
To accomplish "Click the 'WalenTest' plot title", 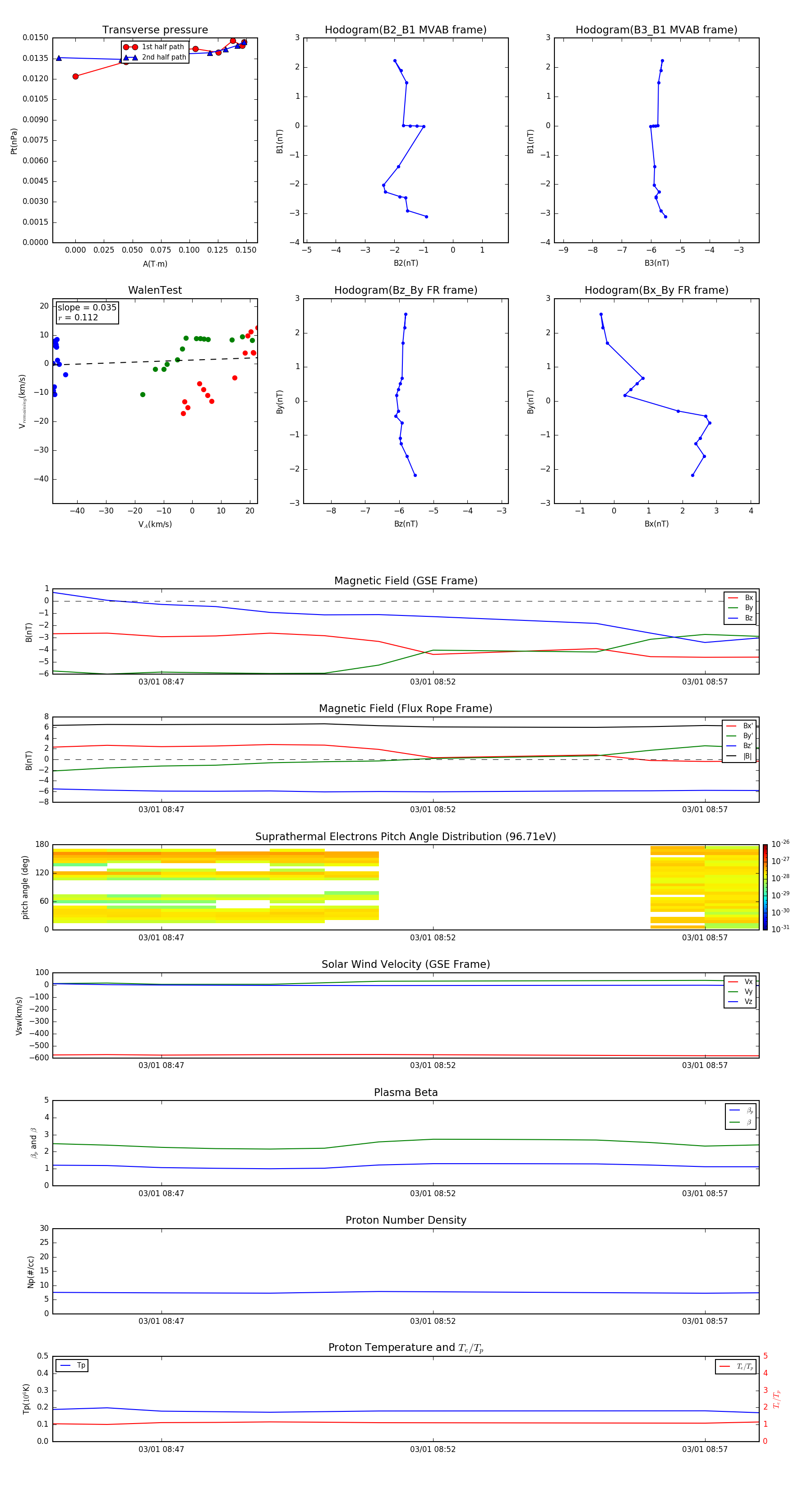I will pos(155,290).
